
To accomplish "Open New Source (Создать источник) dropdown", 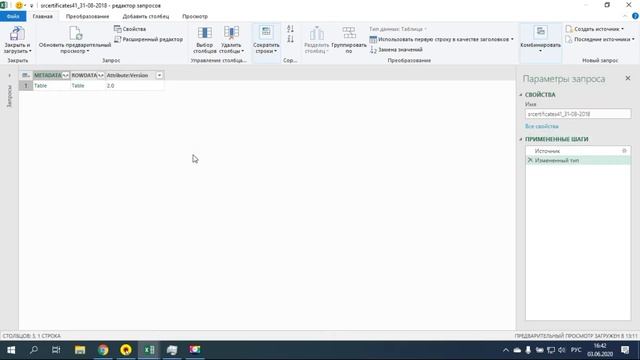I will click(595, 29).
